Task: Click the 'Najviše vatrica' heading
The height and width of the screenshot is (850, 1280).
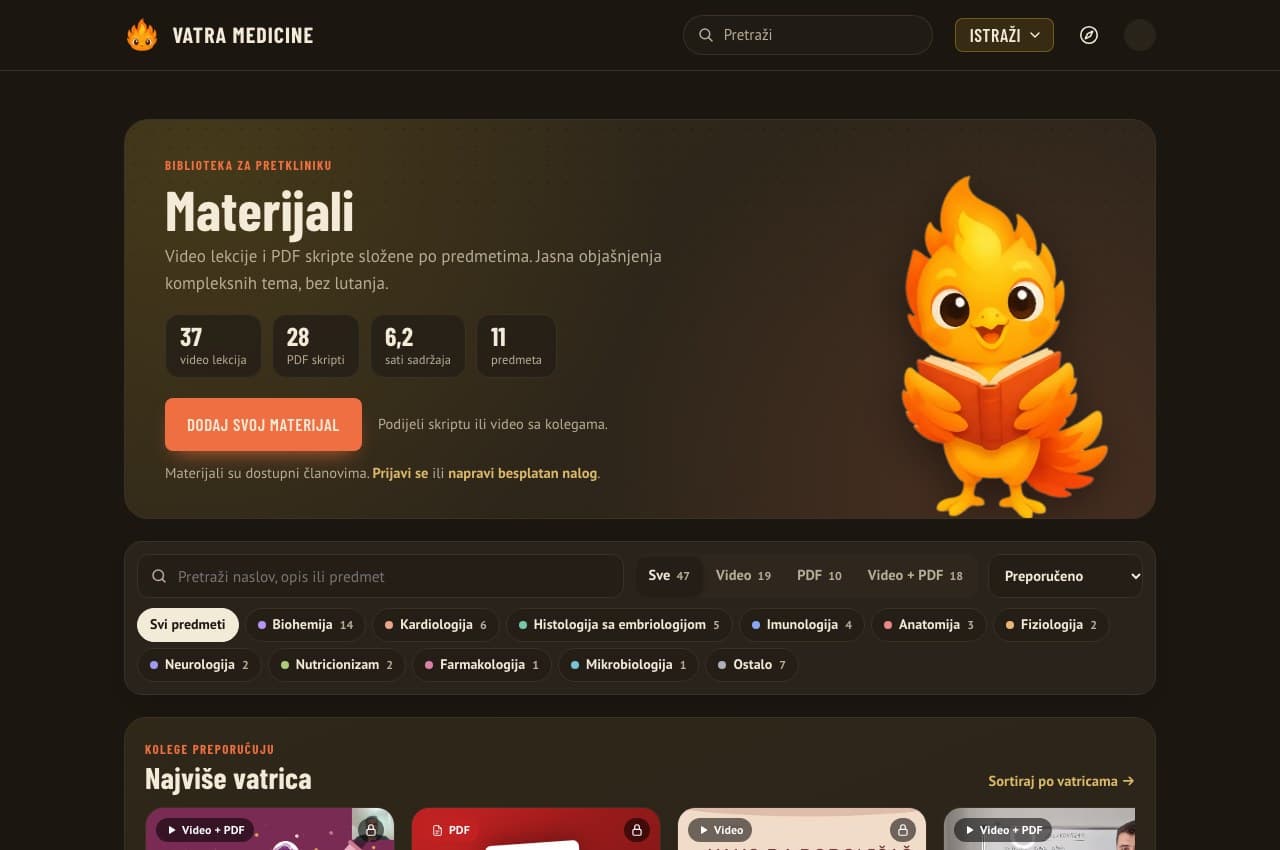Action: tap(228, 778)
